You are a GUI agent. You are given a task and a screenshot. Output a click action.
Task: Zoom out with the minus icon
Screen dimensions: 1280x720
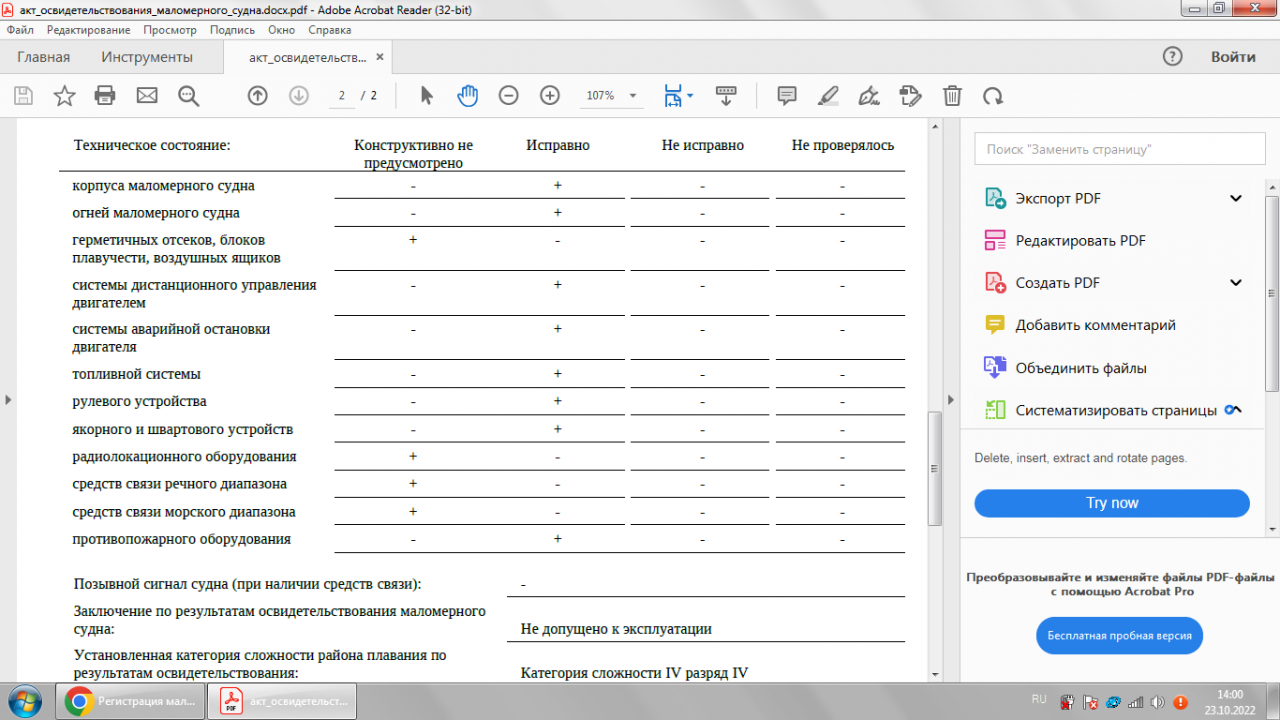click(509, 96)
